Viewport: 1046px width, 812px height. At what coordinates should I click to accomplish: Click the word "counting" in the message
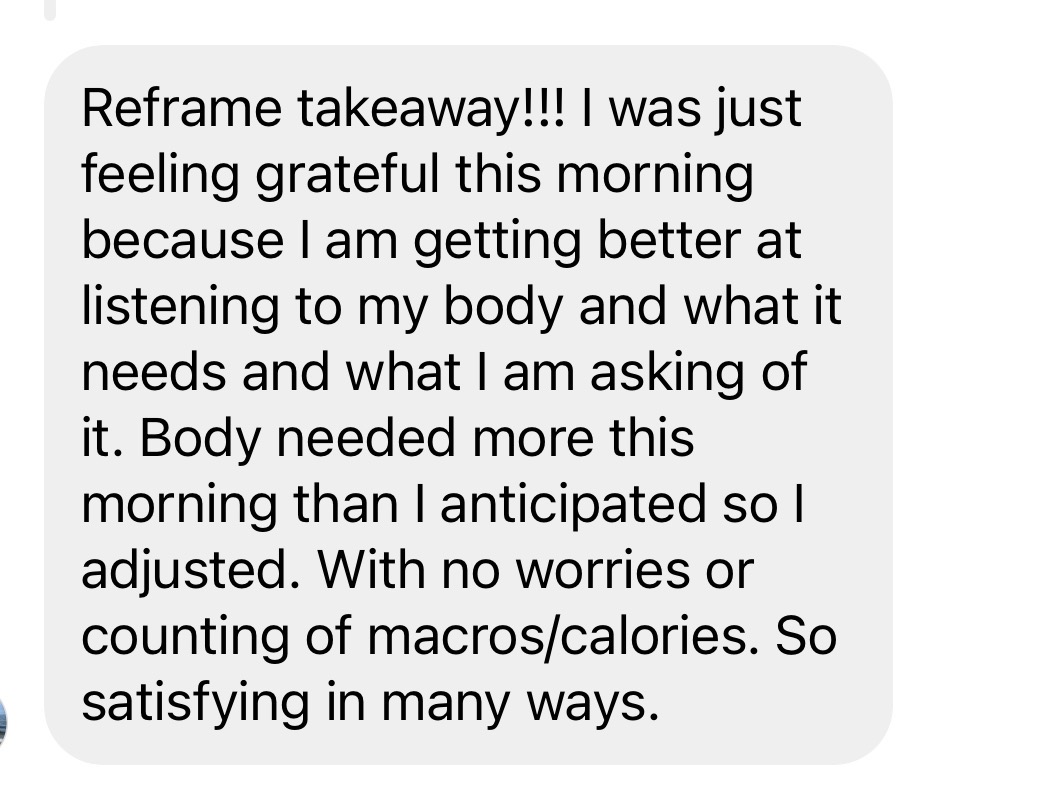coord(185,638)
